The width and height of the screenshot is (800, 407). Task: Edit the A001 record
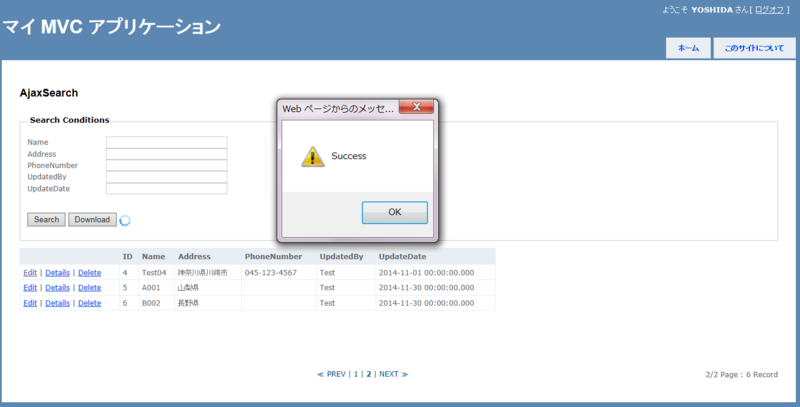coord(30,288)
